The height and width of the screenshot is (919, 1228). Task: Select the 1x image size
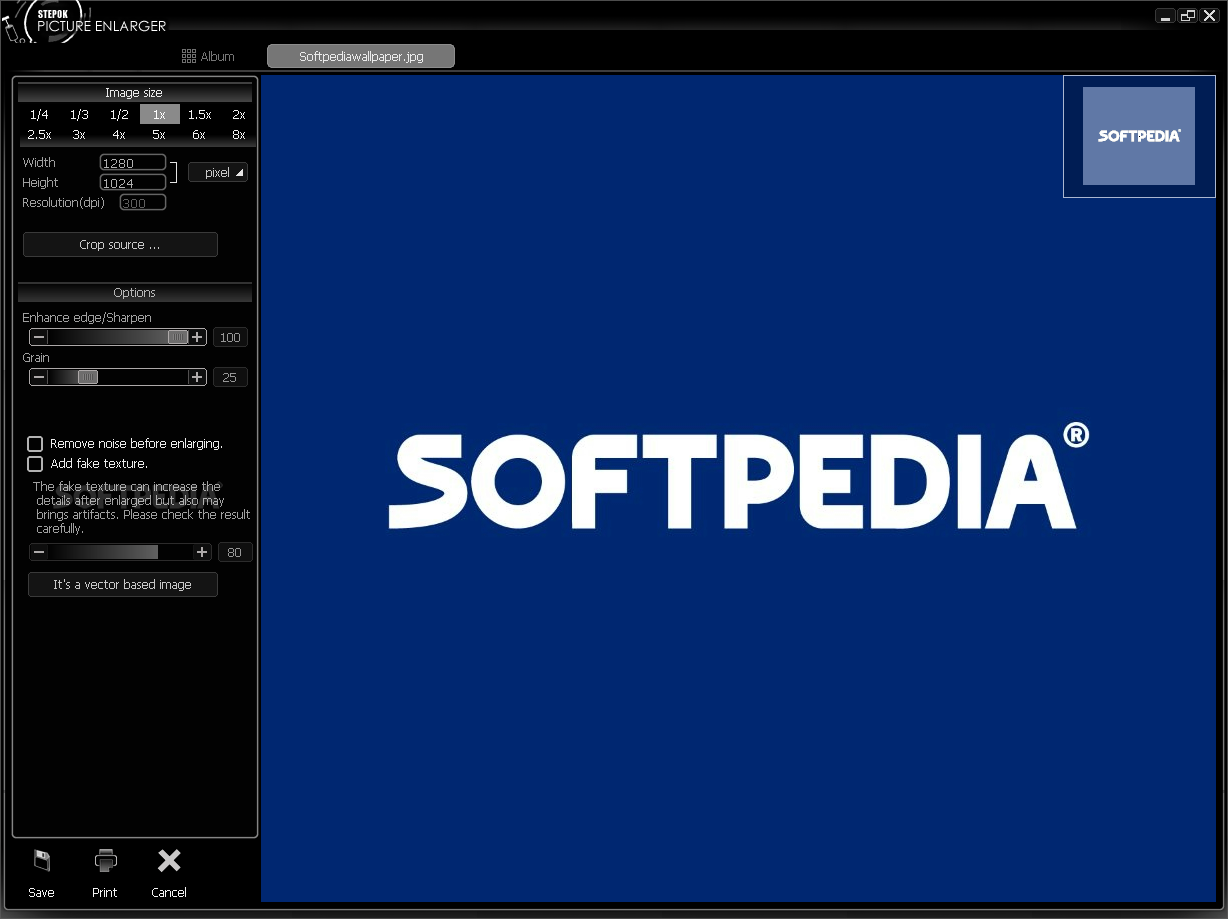click(160, 115)
